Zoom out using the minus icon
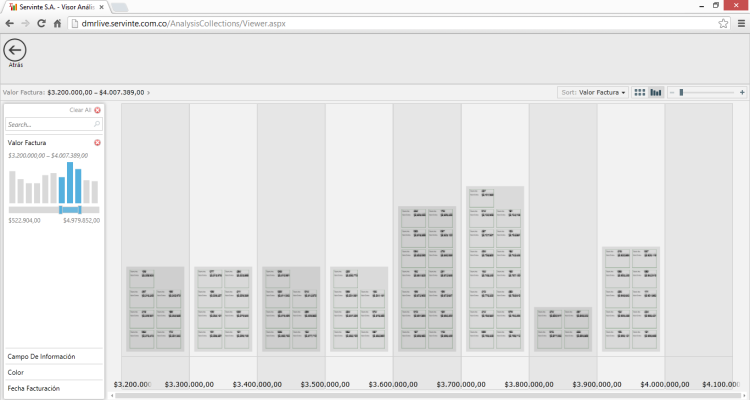This screenshot has width=750, height=400. tap(672, 92)
